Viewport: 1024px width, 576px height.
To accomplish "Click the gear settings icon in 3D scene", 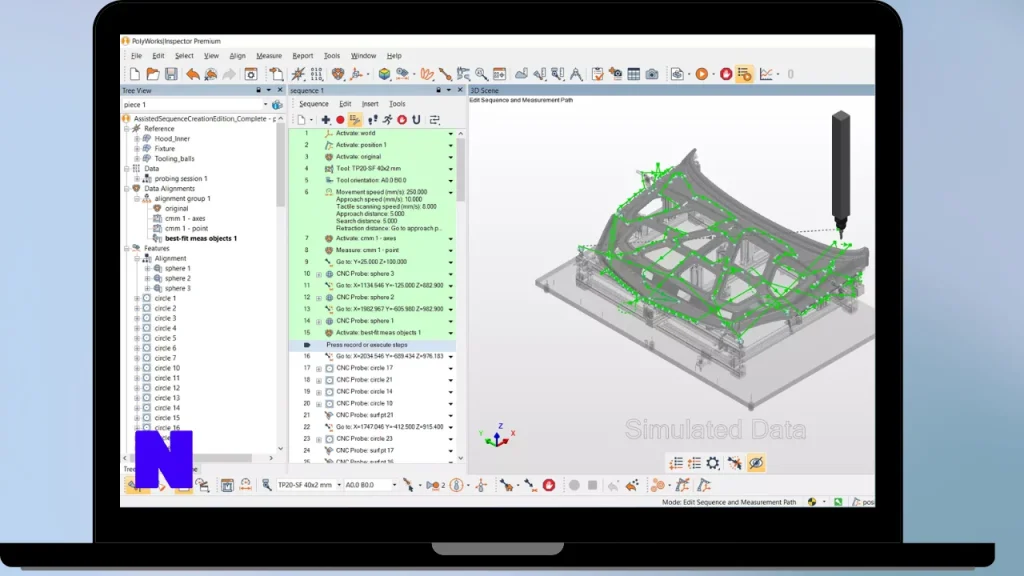I will click(x=712, y=463).
